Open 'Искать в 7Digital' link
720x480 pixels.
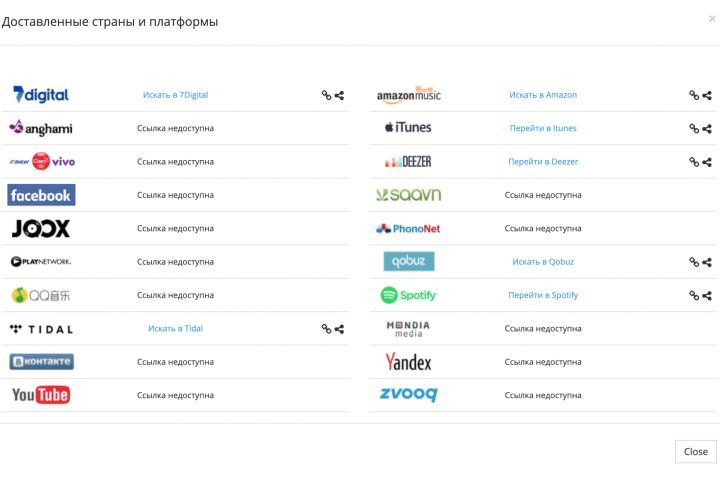[x=175, y=95]
